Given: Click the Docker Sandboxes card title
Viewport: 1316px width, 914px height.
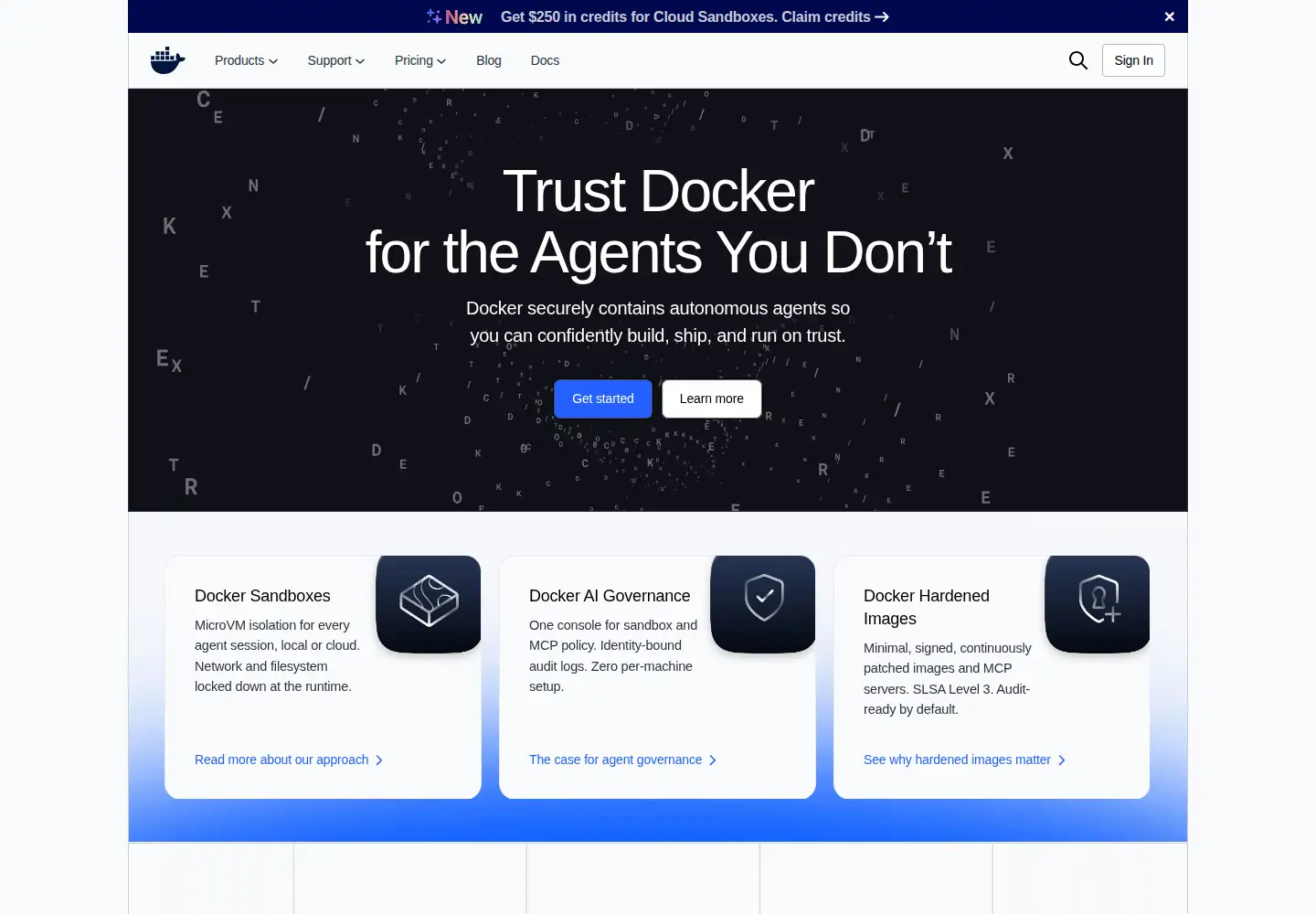Looking at the screenshot, I should tap(262, 596).
